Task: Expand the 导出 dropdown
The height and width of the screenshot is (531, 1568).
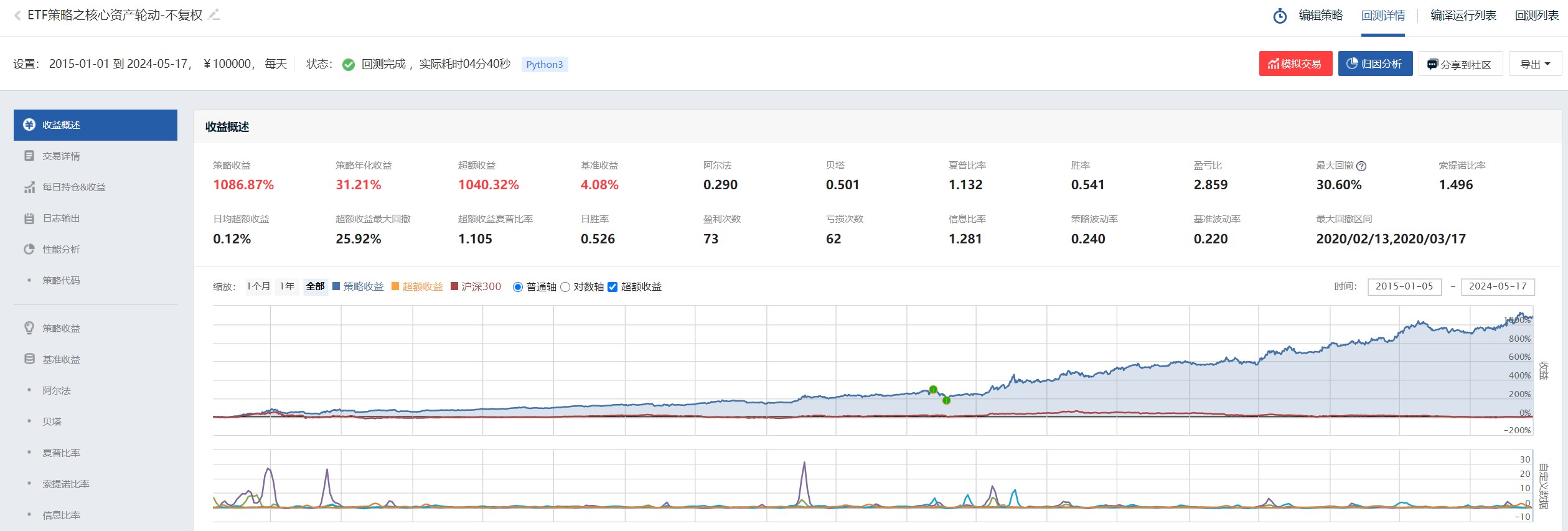Action: (x=1534, y=64)
